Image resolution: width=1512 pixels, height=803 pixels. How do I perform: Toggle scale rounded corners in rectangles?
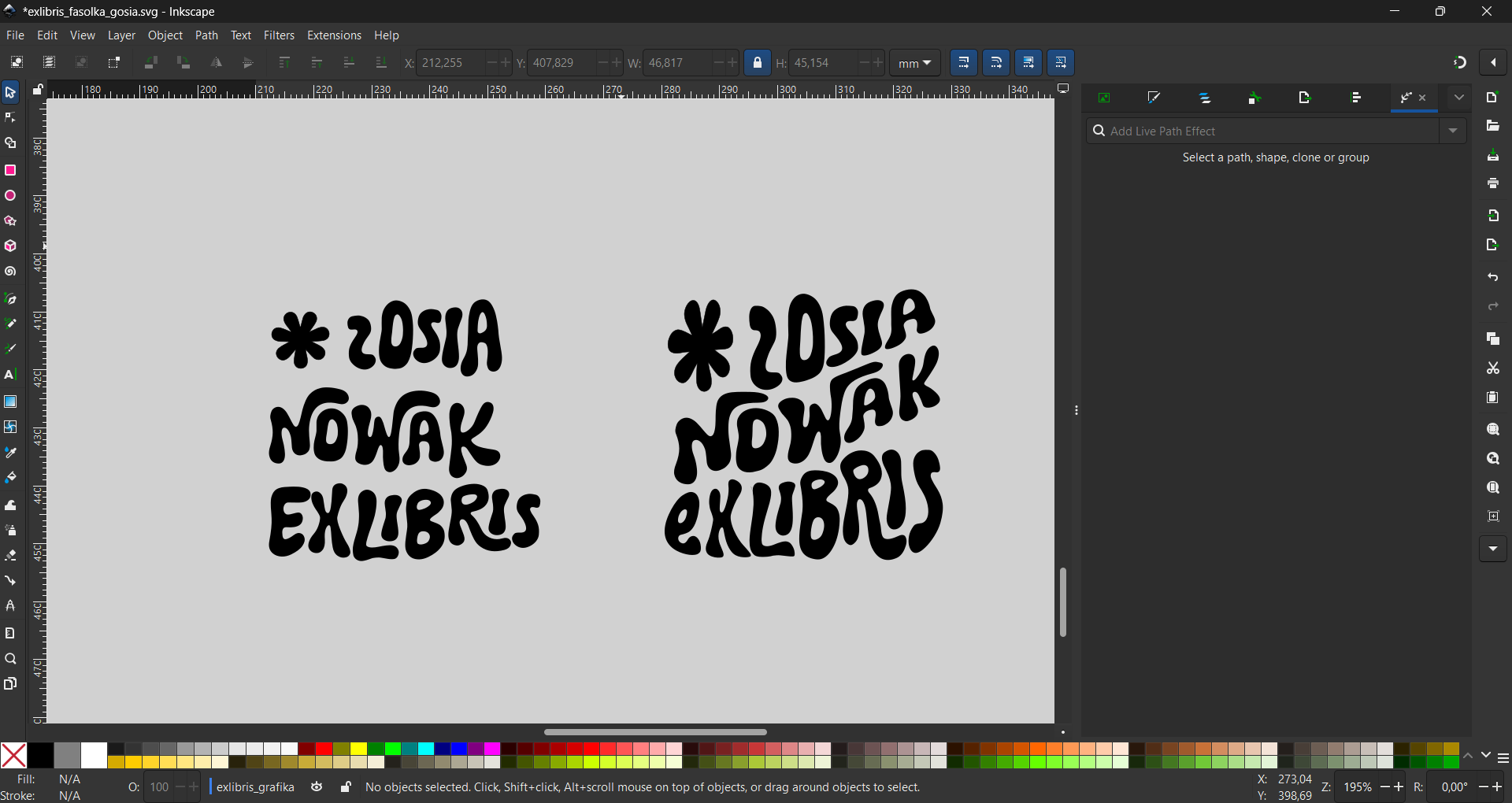(996, 62)
